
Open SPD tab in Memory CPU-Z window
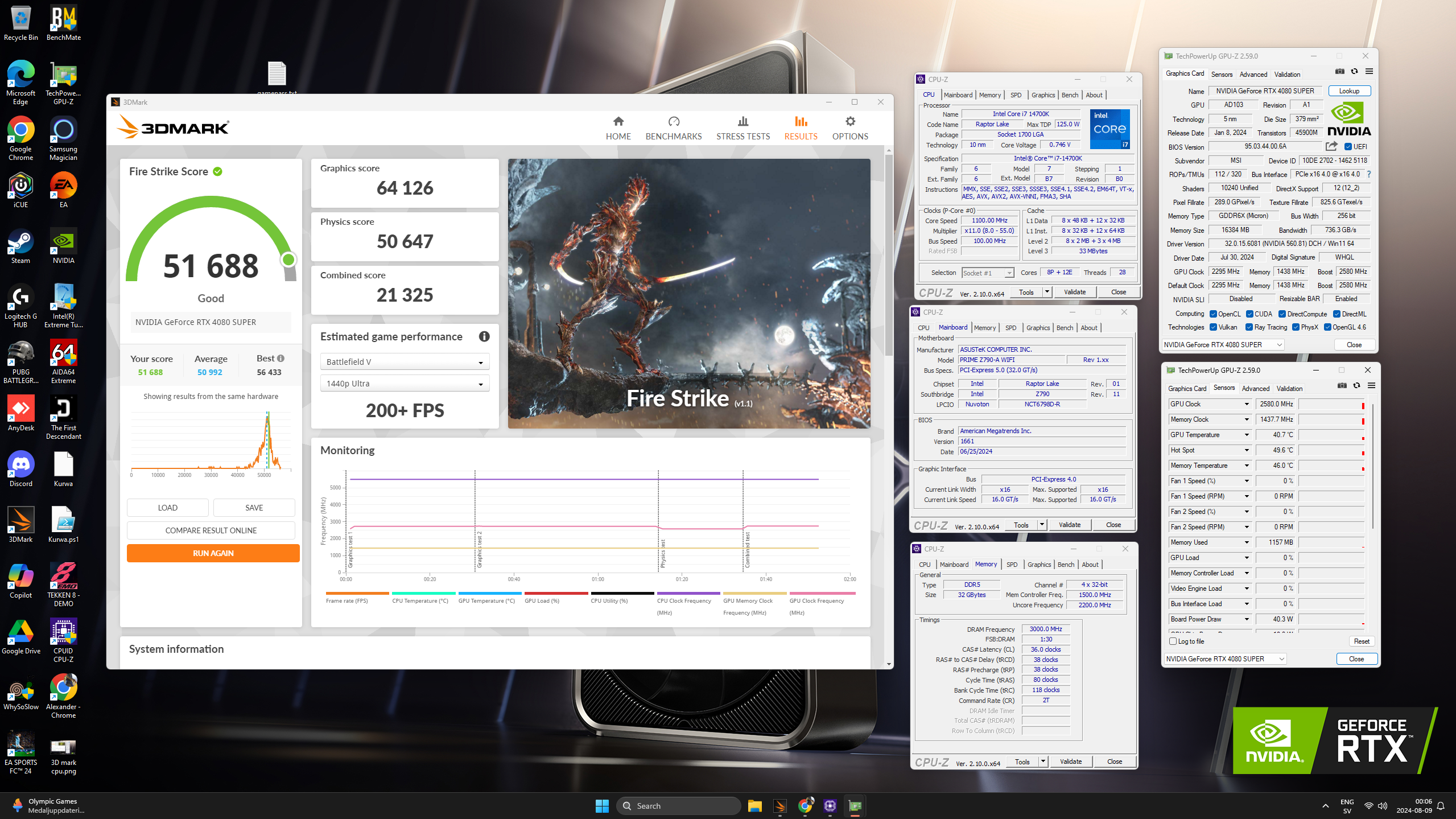tap(1012, 565)
